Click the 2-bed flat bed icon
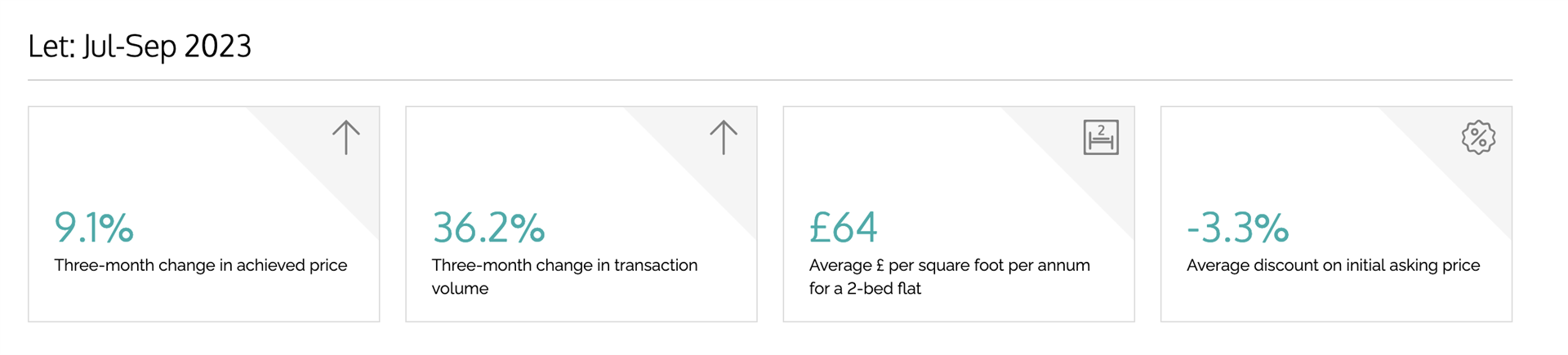Screen dimensions: 1568x355 [x=1101, y=137]
